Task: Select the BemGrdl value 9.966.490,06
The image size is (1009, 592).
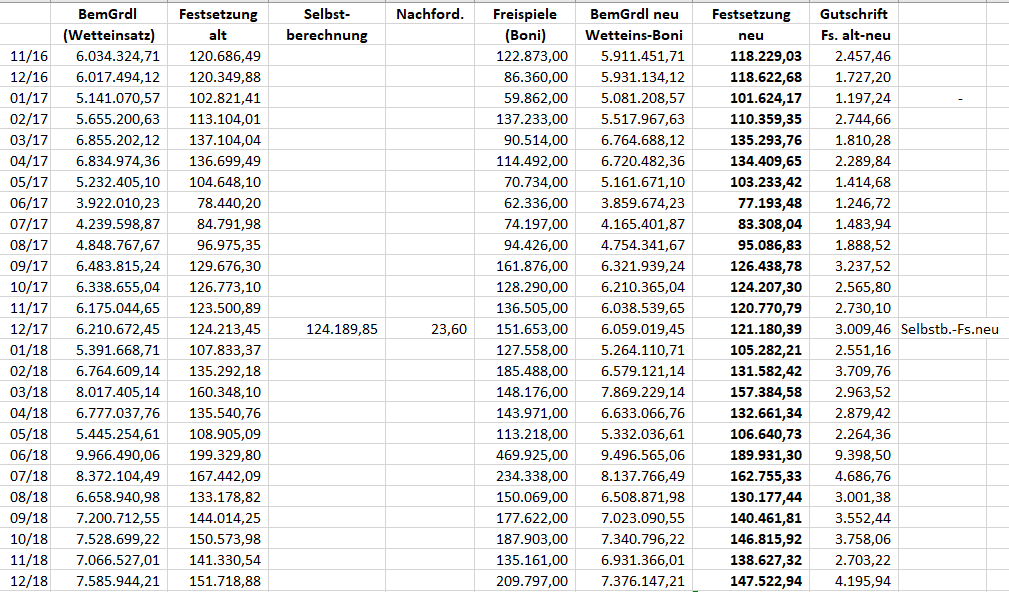Action: click(x=117, y=455)
